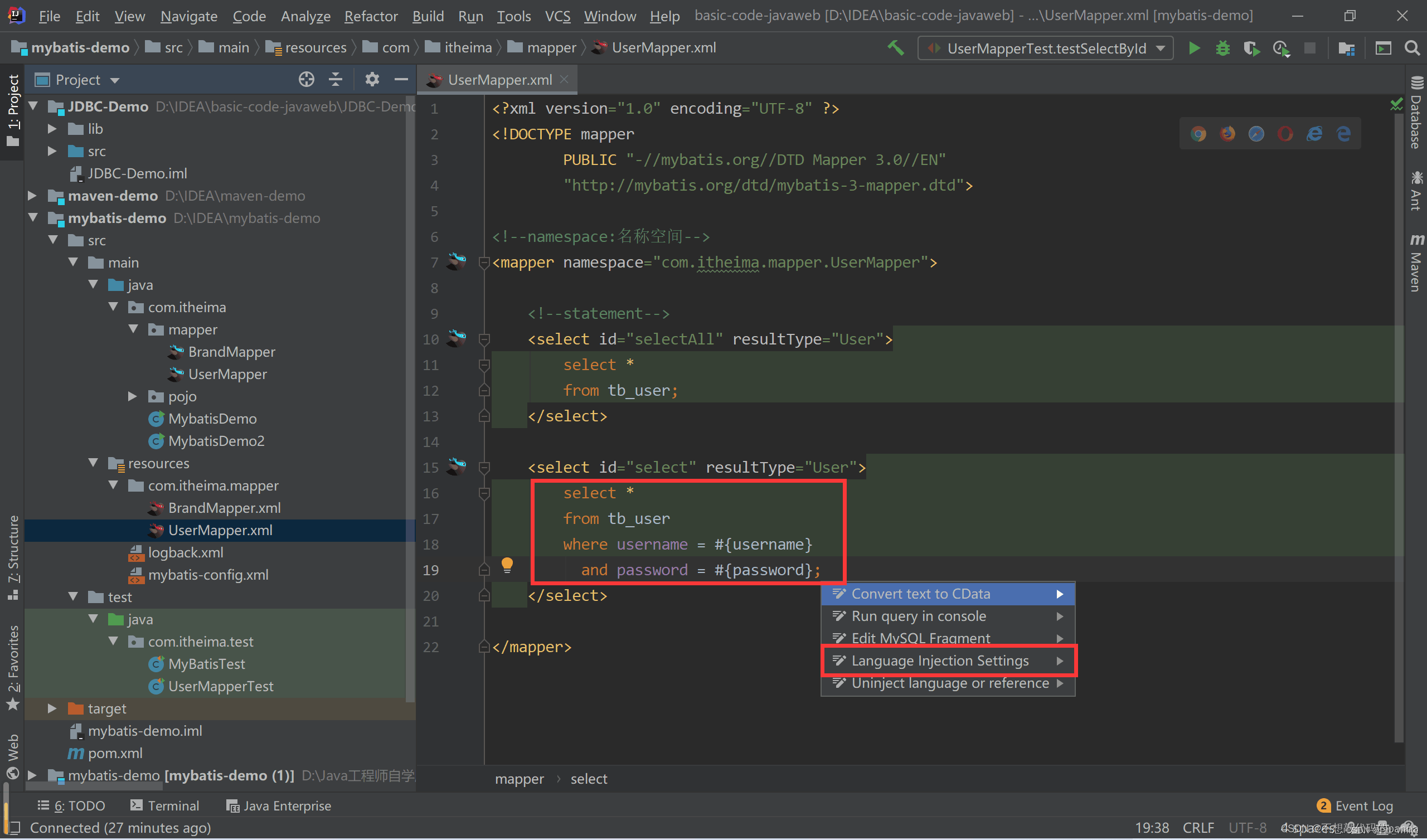1427x840 pixels.
Task: Open the Database side tool window
Action: coord(1416,112)
